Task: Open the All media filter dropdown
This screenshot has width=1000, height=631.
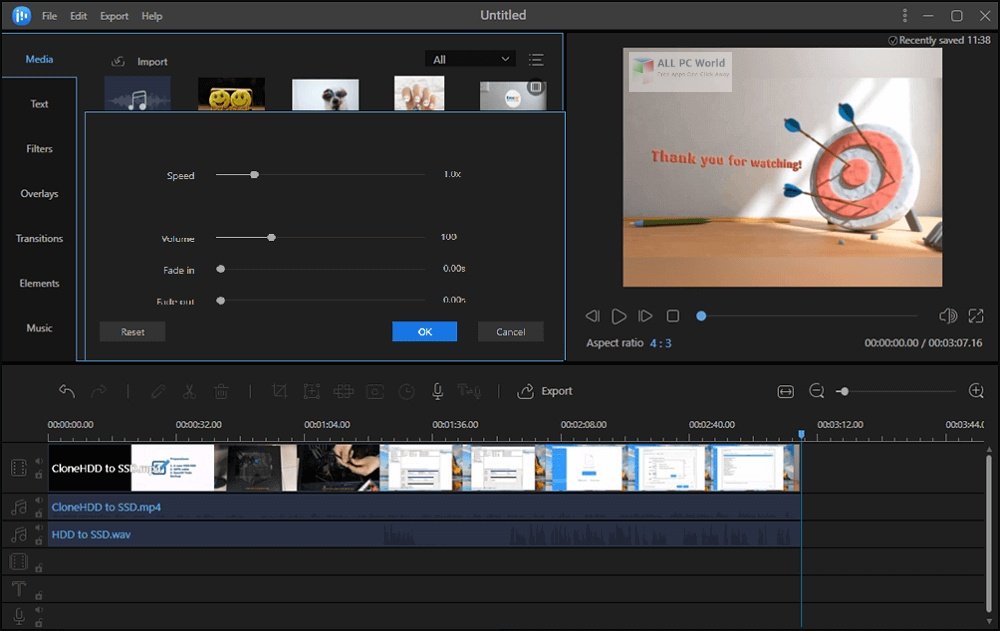Action: [x=470, y=60]
